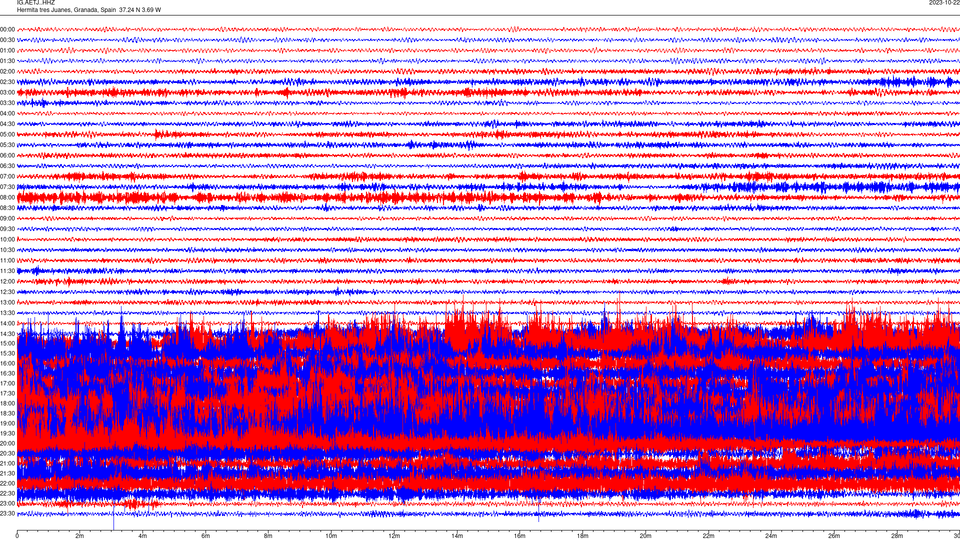Select the 4m axis tick label

[x=143, y=536]
